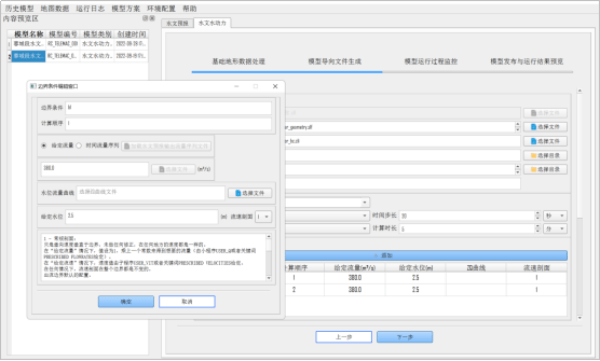
Task: Open the 流速剖面 dropdown in dialog
Action: point(263,217)
